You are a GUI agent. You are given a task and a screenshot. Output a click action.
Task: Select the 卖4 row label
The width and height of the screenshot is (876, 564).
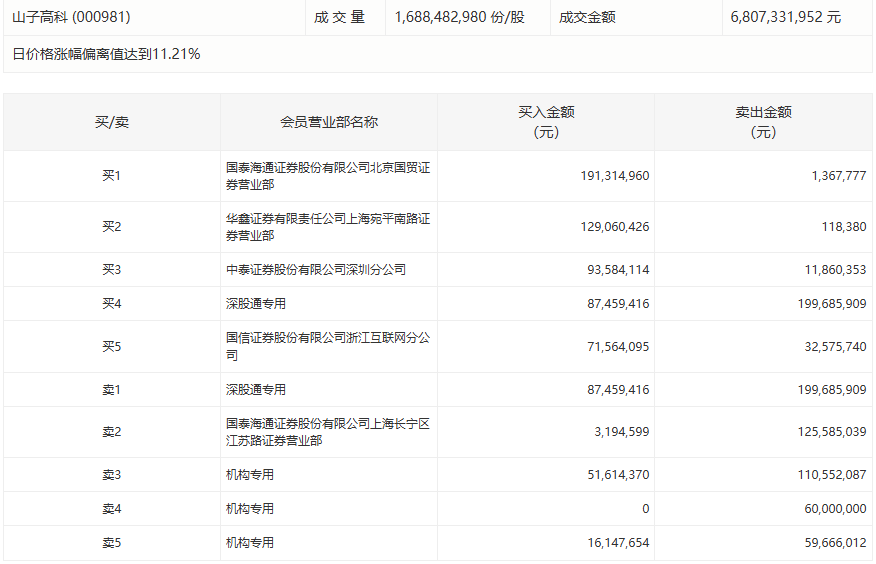point(112,509)
